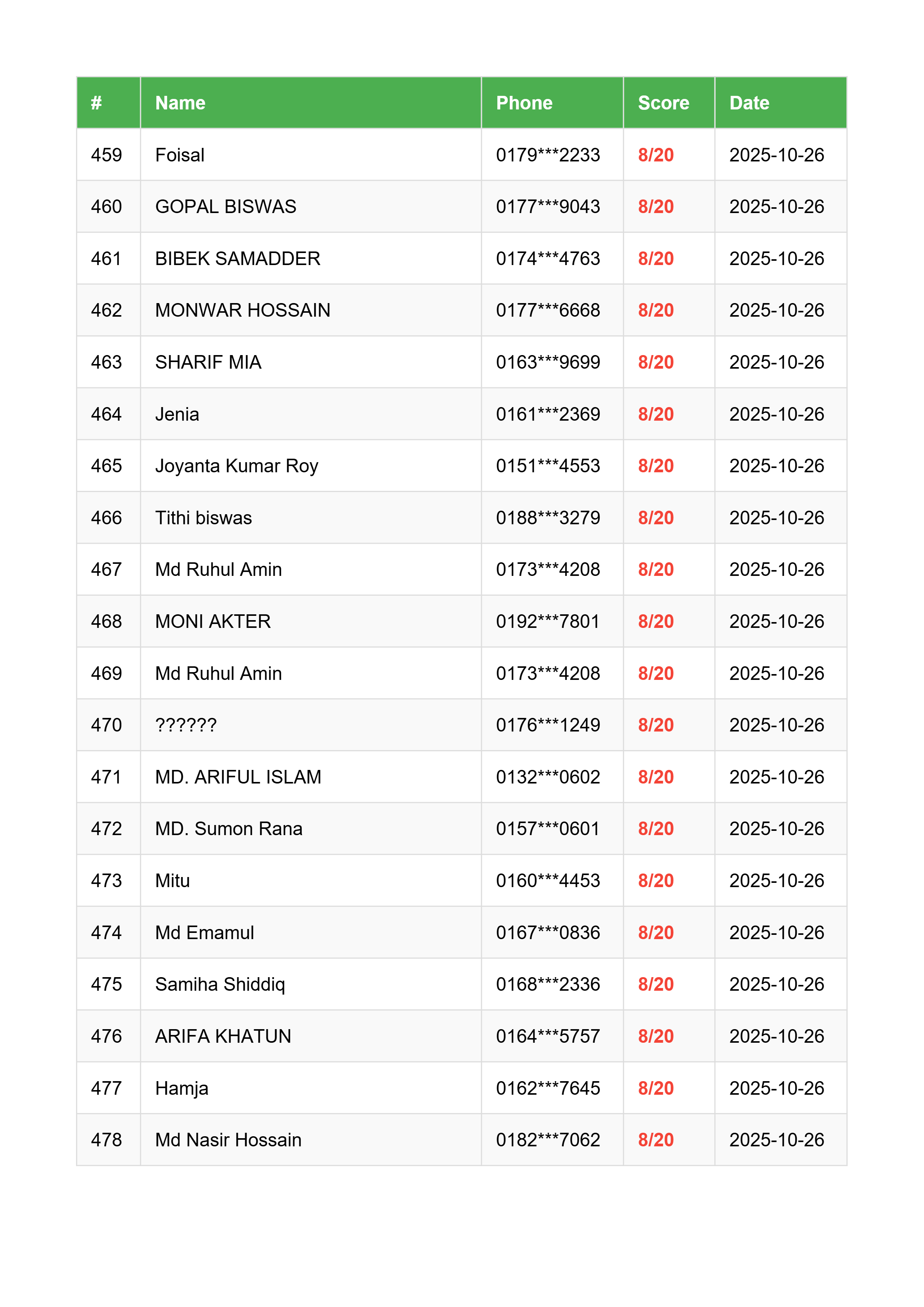Click row number 463
Image resolution: width=924 pixels, height=1307 pixels.
click(x=106, y=362)
